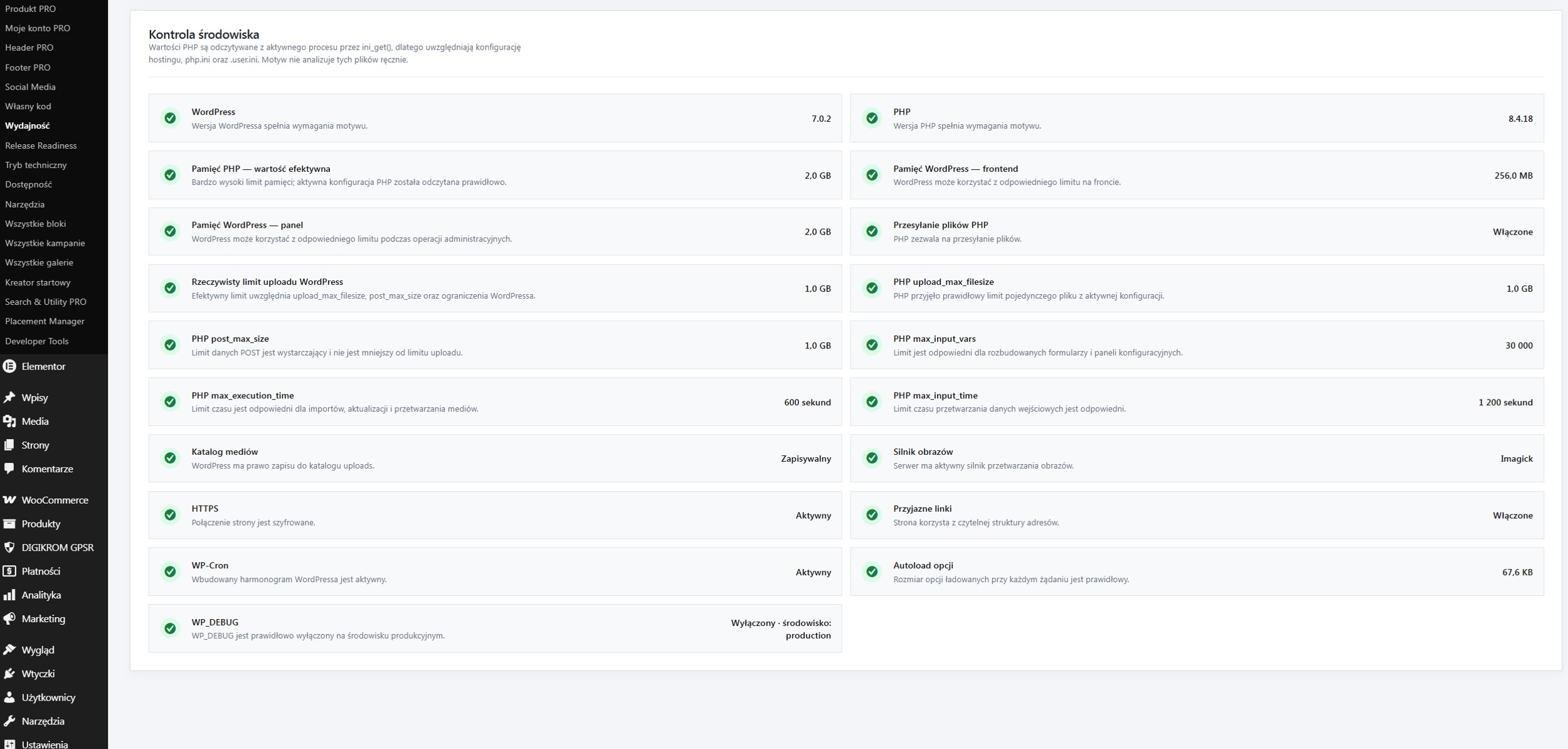Click the check icon for WP_DEBUG
1568x749 pixels.
coord(170,629)
